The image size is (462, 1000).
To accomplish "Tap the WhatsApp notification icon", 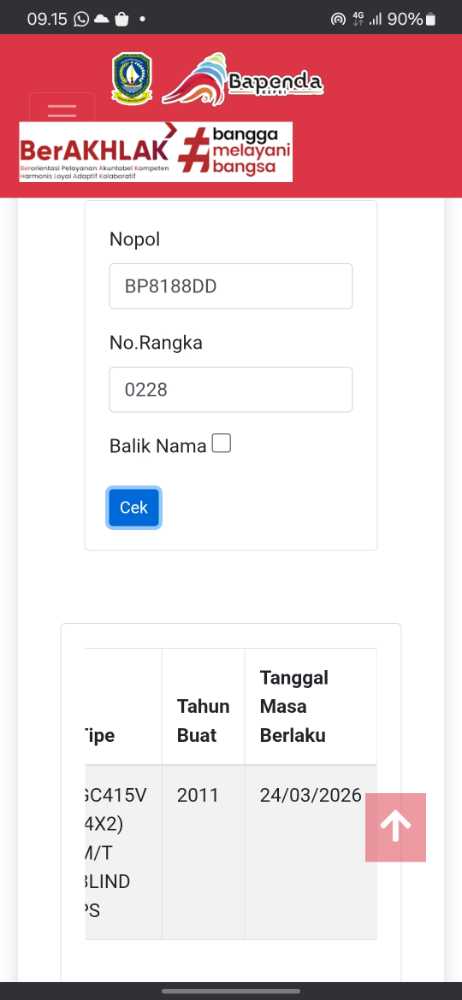I will click(x=81, y=19).
